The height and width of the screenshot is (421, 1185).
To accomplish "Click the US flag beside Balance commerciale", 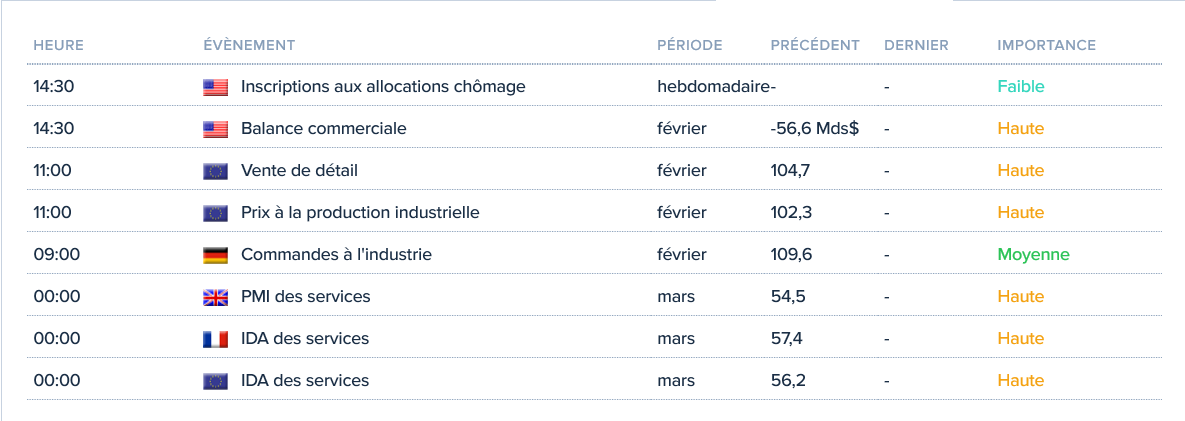I will point(215,129).
